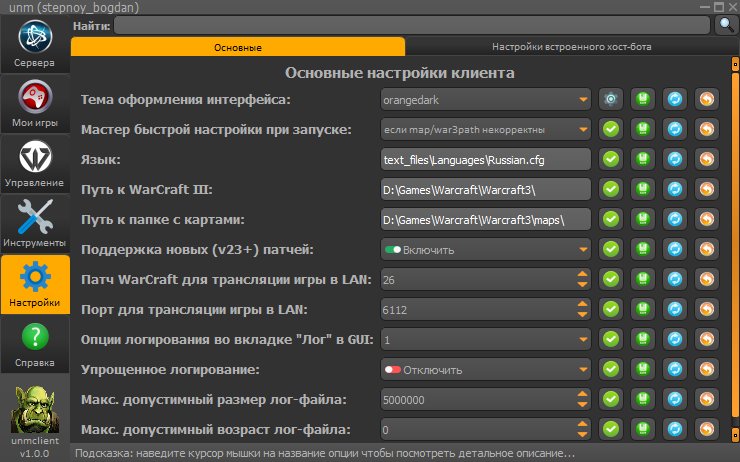This screenshot has height=462, width=740.
Task: Open the orangedark theme dropdown
Action: click(x=486, y=100)
